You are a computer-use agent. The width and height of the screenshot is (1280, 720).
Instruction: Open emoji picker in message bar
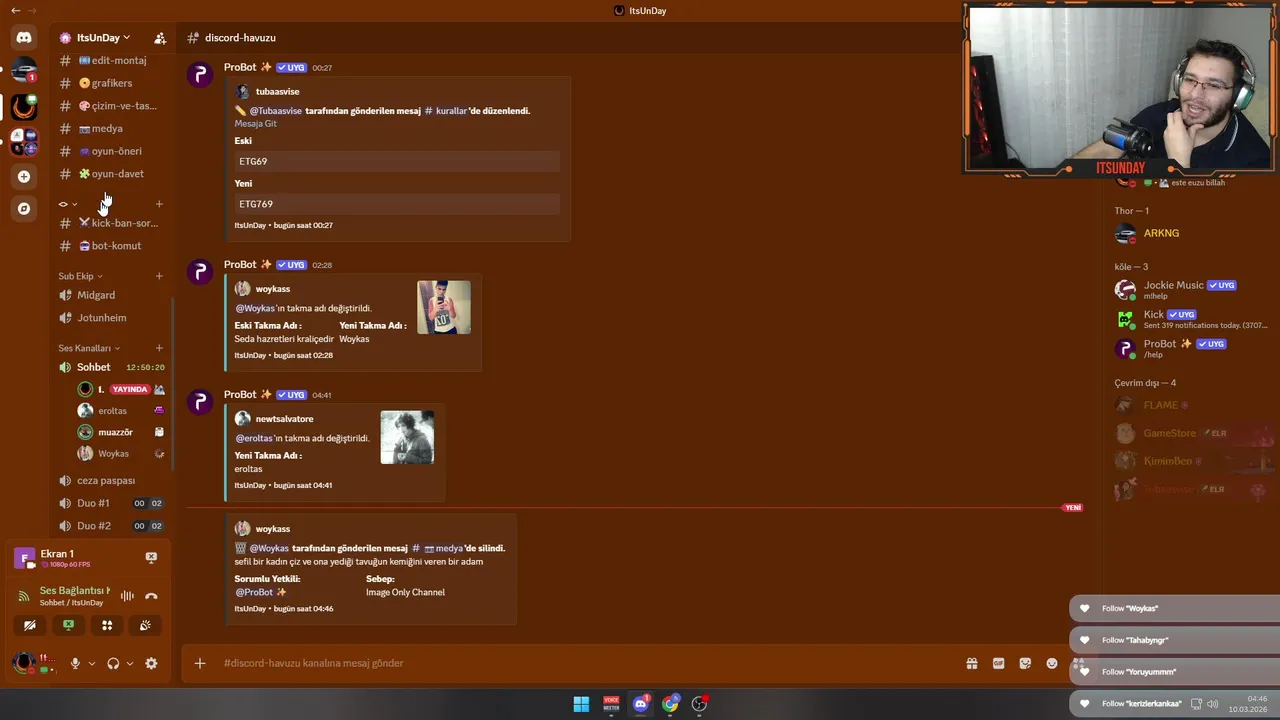[1052, 663]
